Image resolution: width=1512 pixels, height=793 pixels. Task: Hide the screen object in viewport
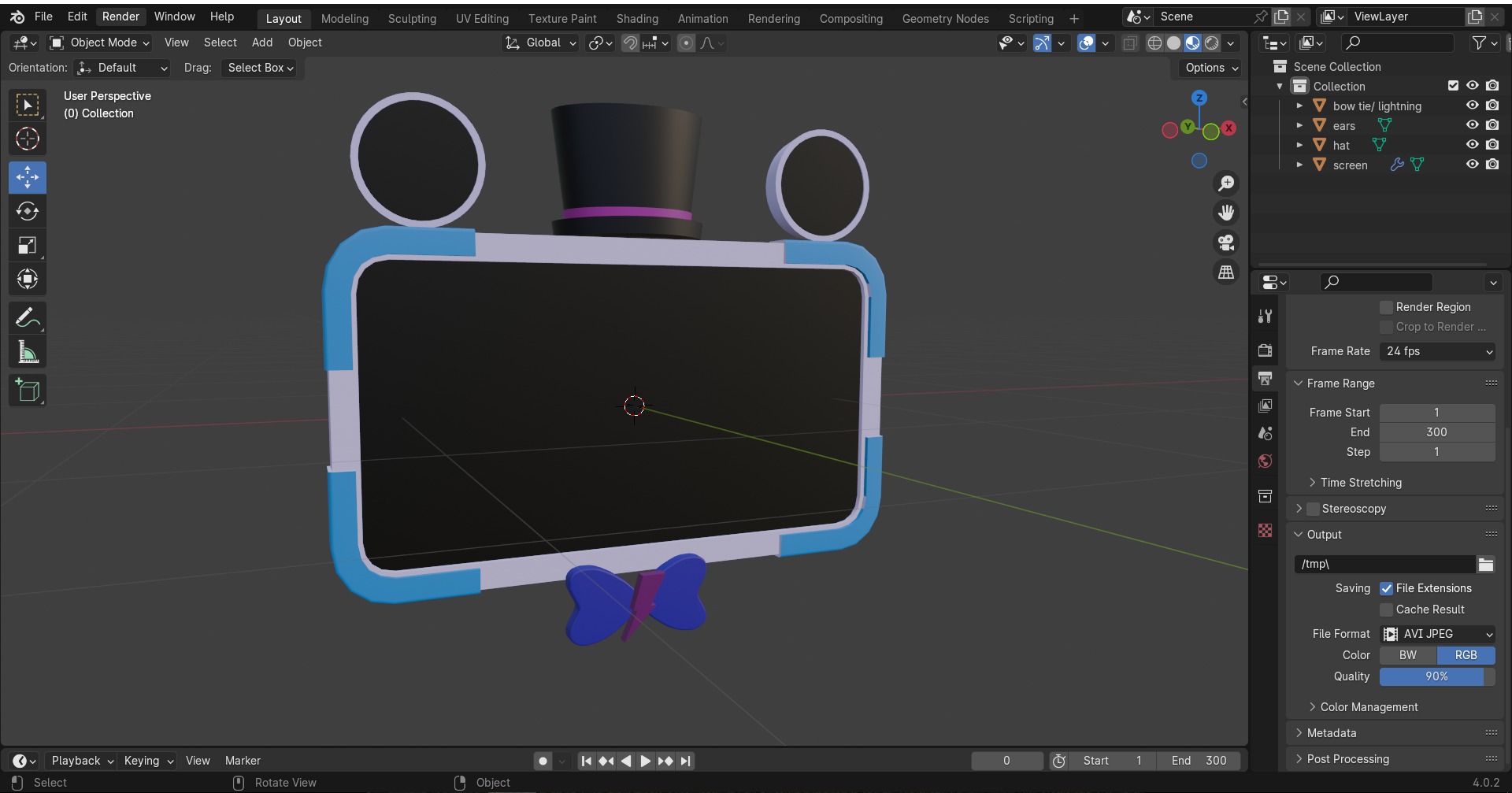point(1472,165)
